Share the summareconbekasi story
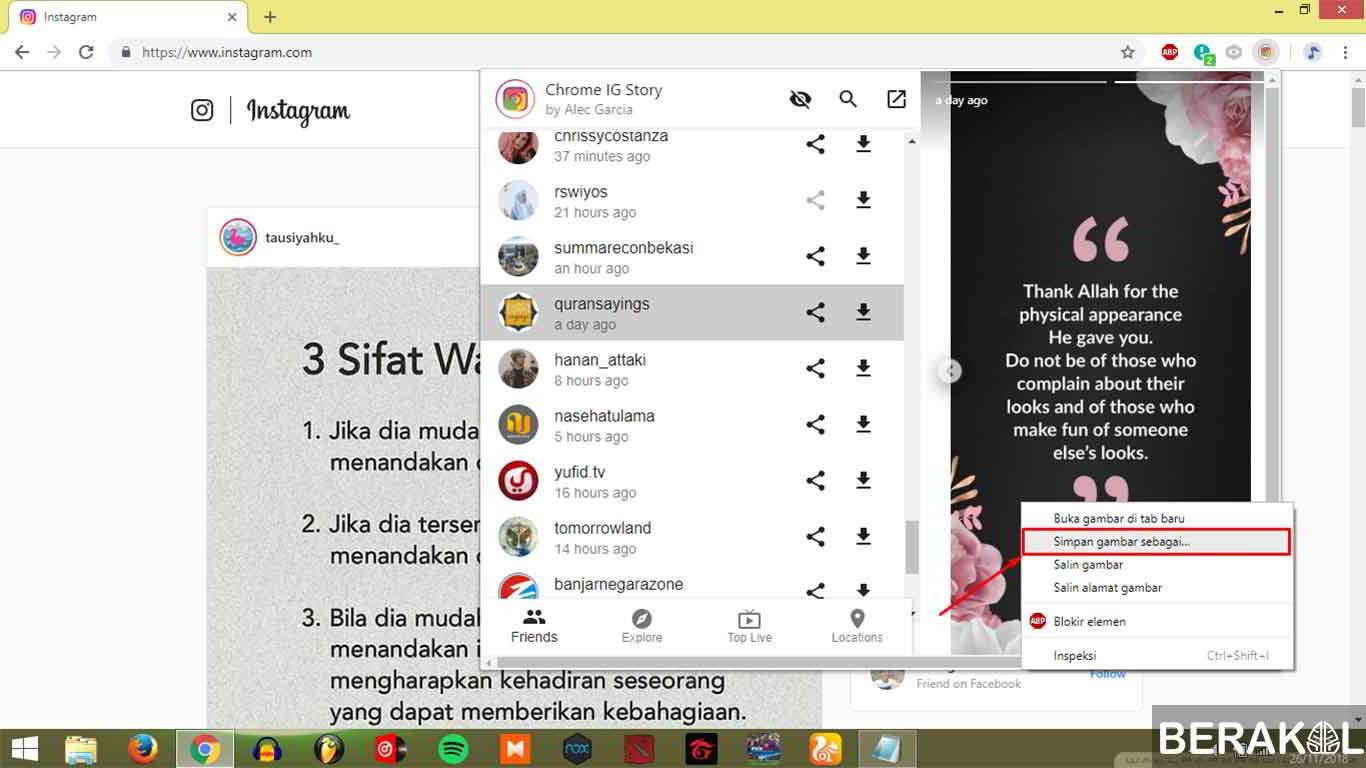1366x768 pixels. point(815,257)
